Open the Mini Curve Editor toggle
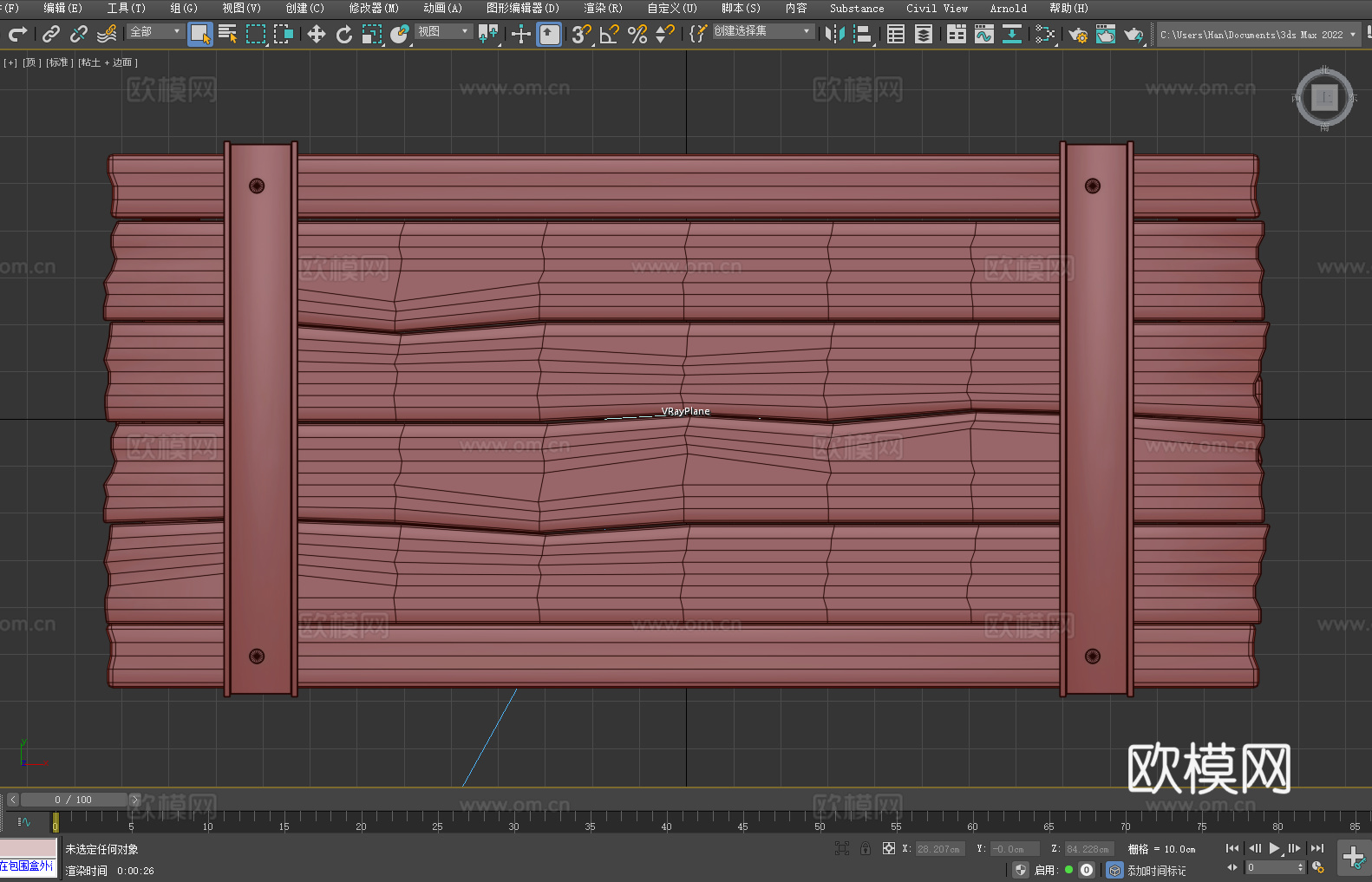Screen dimensions: 1372x882 coord(23,821)
